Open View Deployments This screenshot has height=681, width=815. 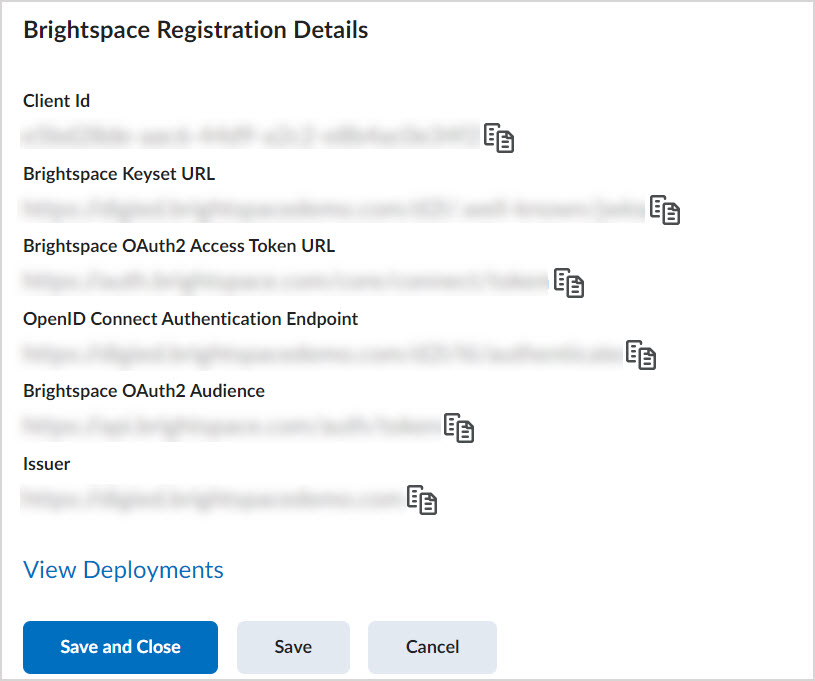point(122,570)
